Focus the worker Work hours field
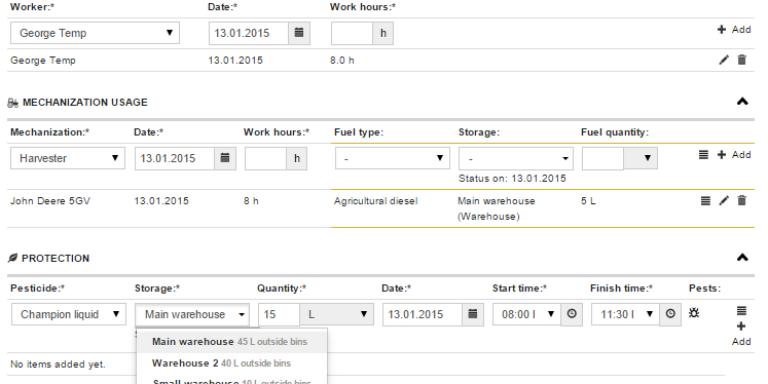The width and height of the screenshot is (768, 384). (352, 33)
